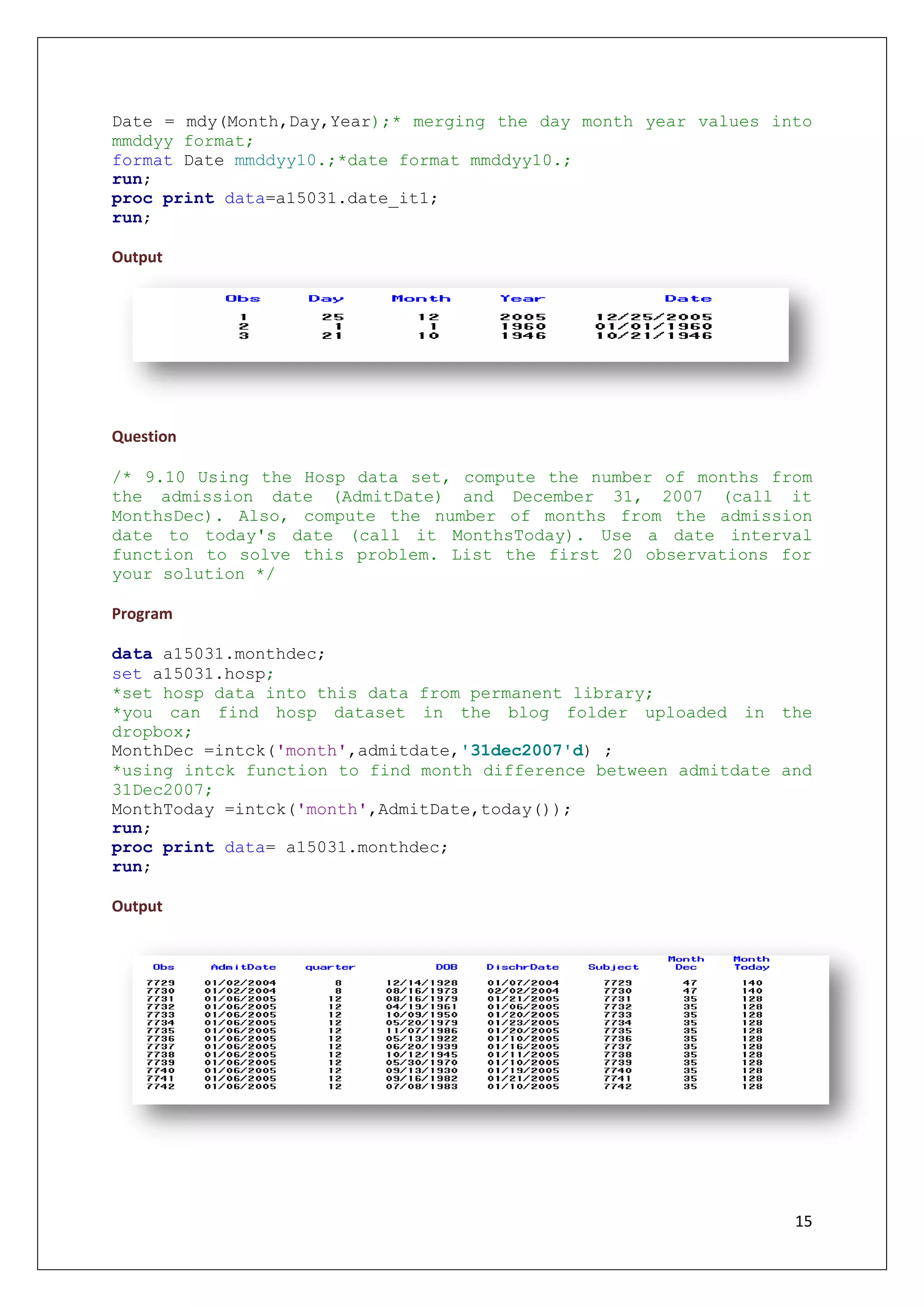
Task: Click DischrDate value 01/11/2005
Action: pos(523,1055)
